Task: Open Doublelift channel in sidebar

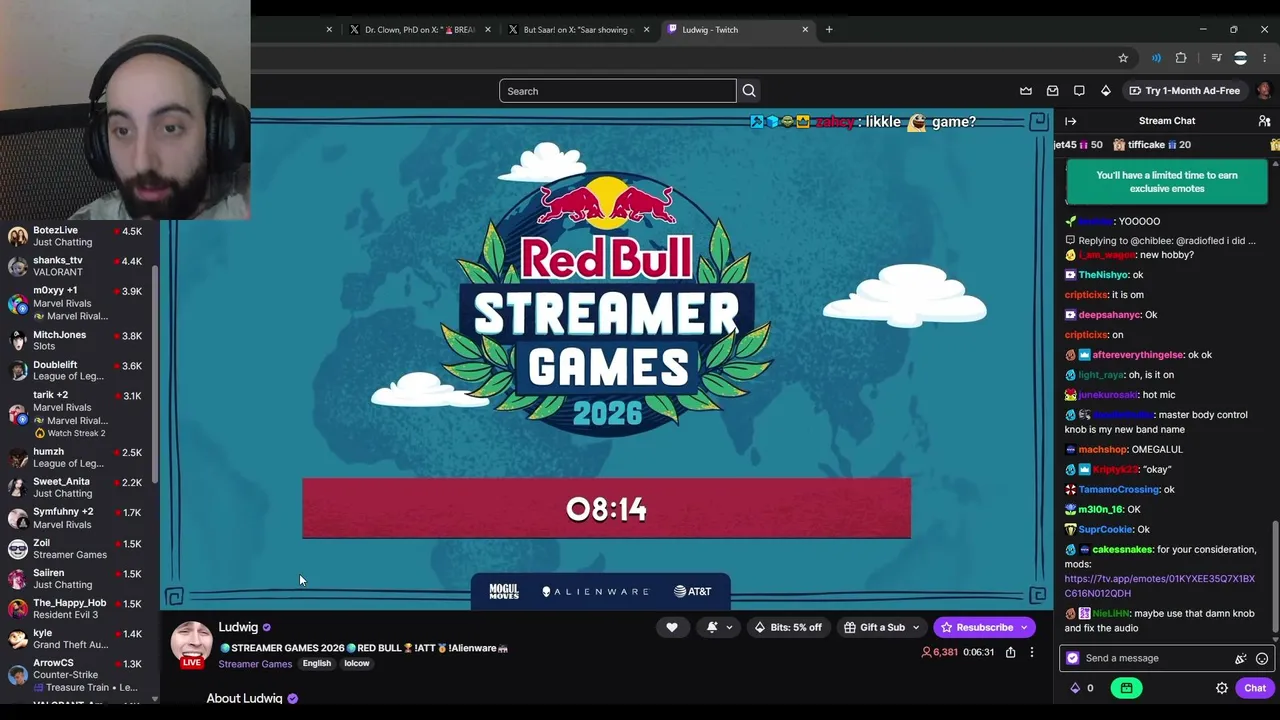Action: (x=78, y=370)
